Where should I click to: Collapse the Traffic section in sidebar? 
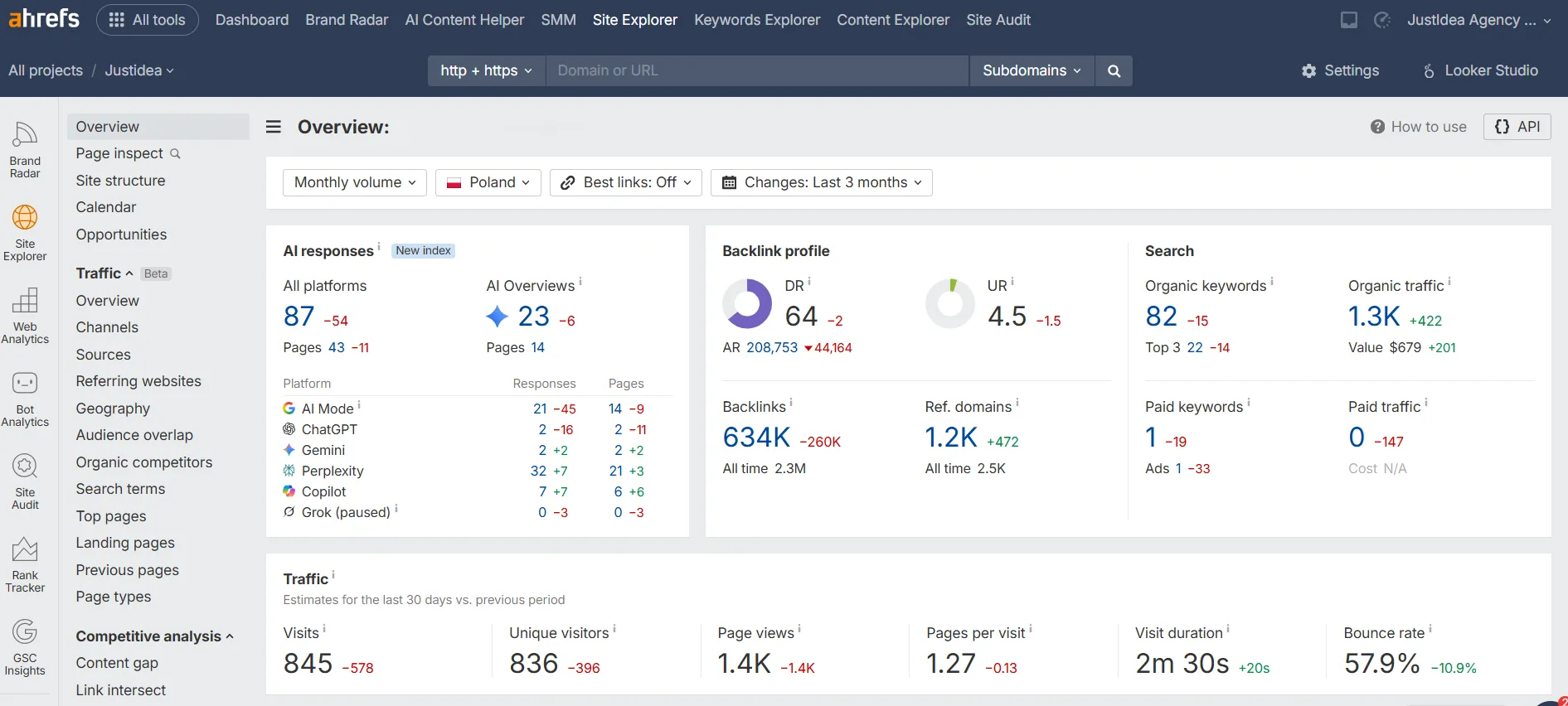104,273
